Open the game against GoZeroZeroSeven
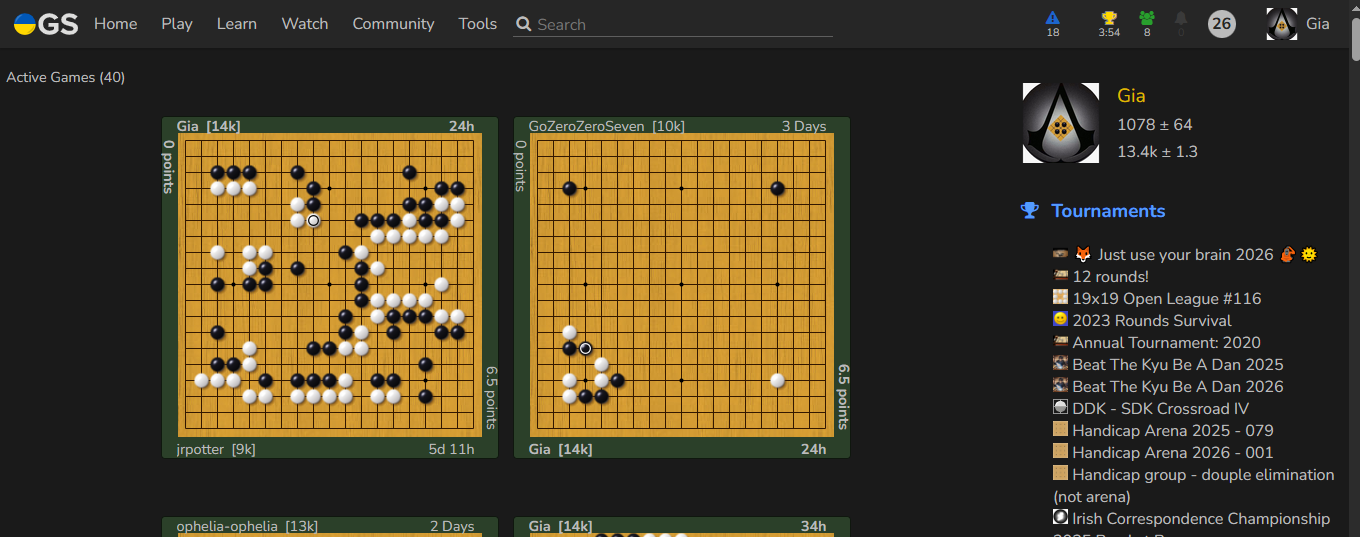 pyautogui.click(x=681, y=285)
